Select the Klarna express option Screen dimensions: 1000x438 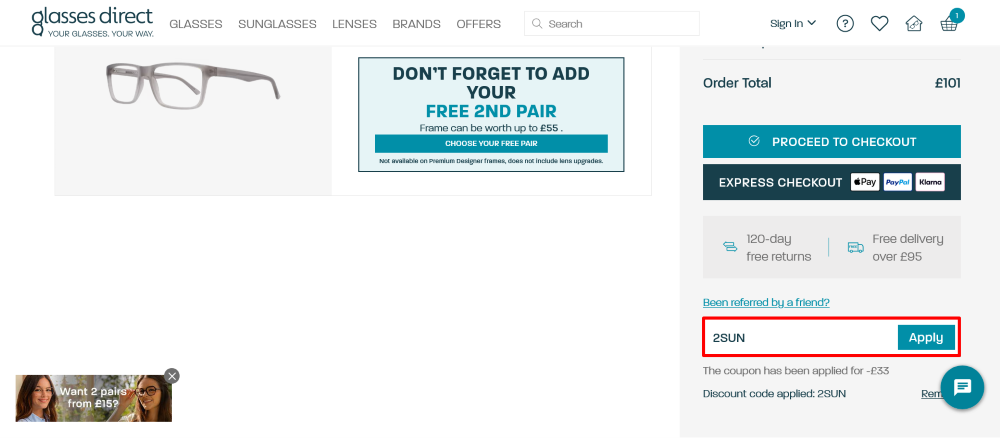point(930,182)
